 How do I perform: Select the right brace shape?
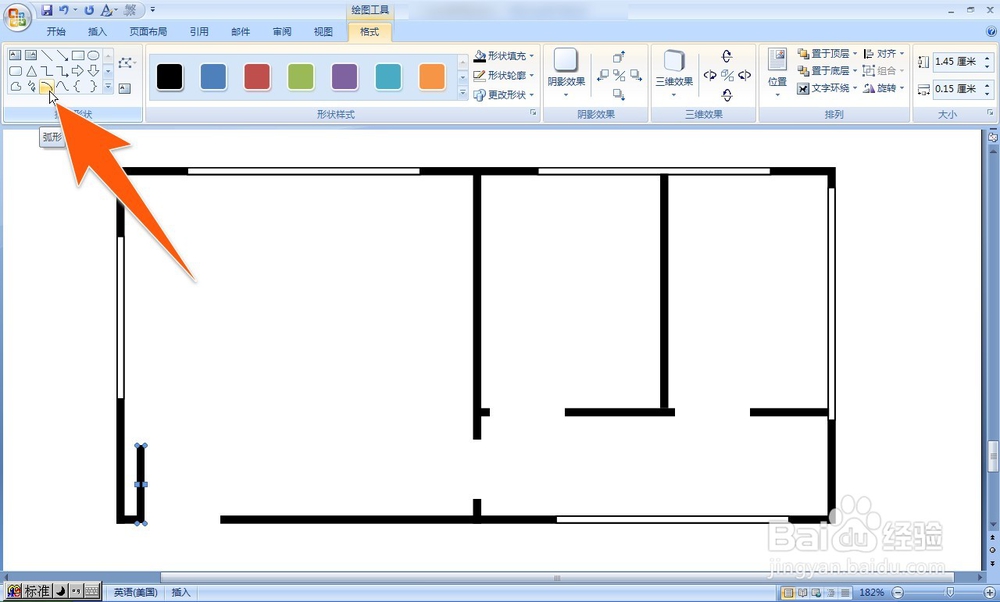click(x=93, y=86)
